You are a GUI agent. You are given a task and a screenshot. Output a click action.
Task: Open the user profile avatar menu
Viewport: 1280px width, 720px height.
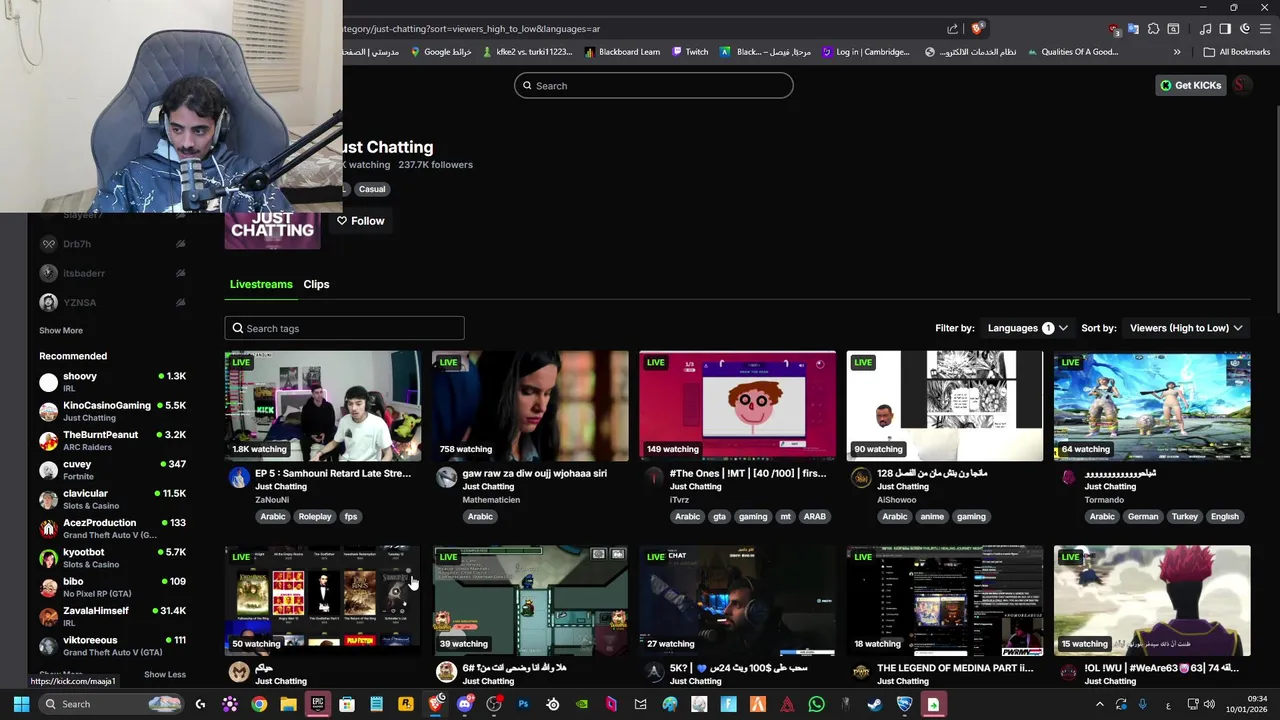(x=1241, y=85)
